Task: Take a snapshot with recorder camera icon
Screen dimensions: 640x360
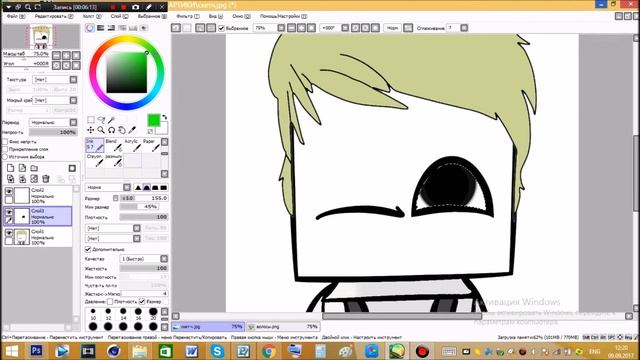Action: (x=136, y=7)
